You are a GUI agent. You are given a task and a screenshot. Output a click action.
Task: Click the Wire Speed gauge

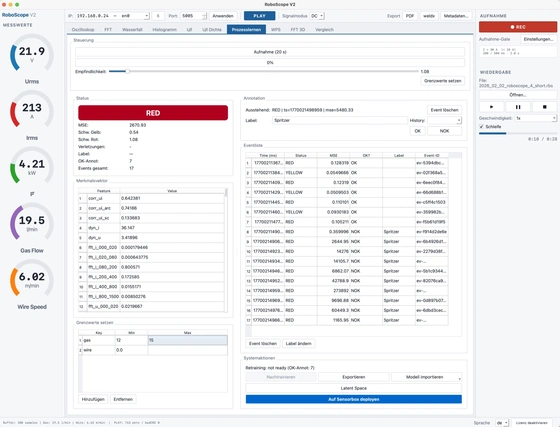pos(32,279)
